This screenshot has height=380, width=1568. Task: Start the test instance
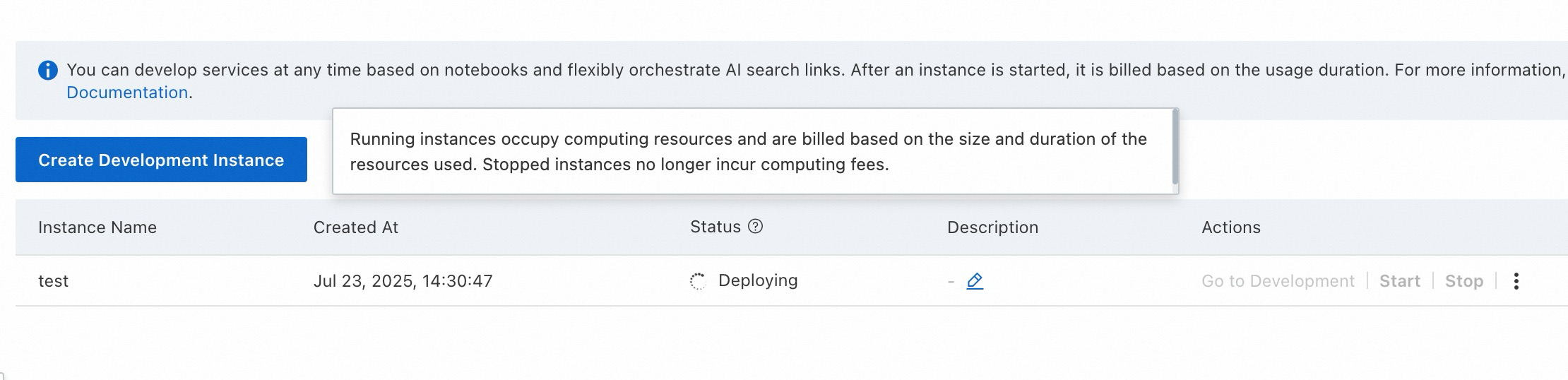point(1399,281)
